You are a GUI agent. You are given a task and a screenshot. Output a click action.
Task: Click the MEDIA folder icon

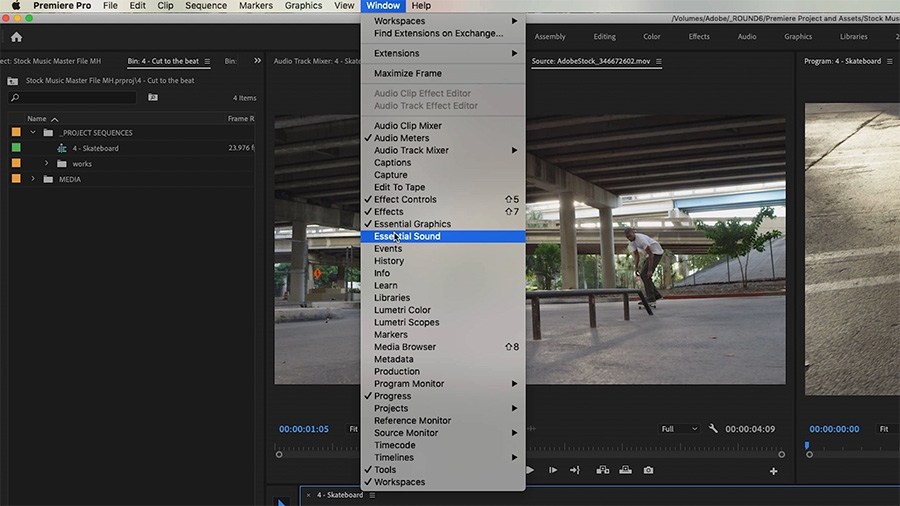(48, 180)
